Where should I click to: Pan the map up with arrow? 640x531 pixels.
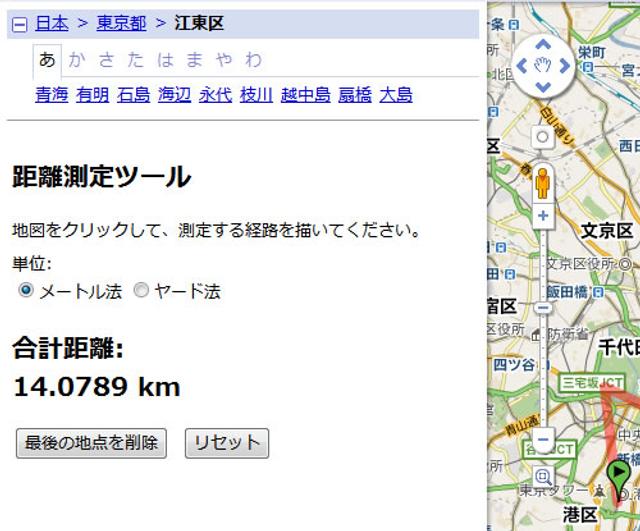543,44
